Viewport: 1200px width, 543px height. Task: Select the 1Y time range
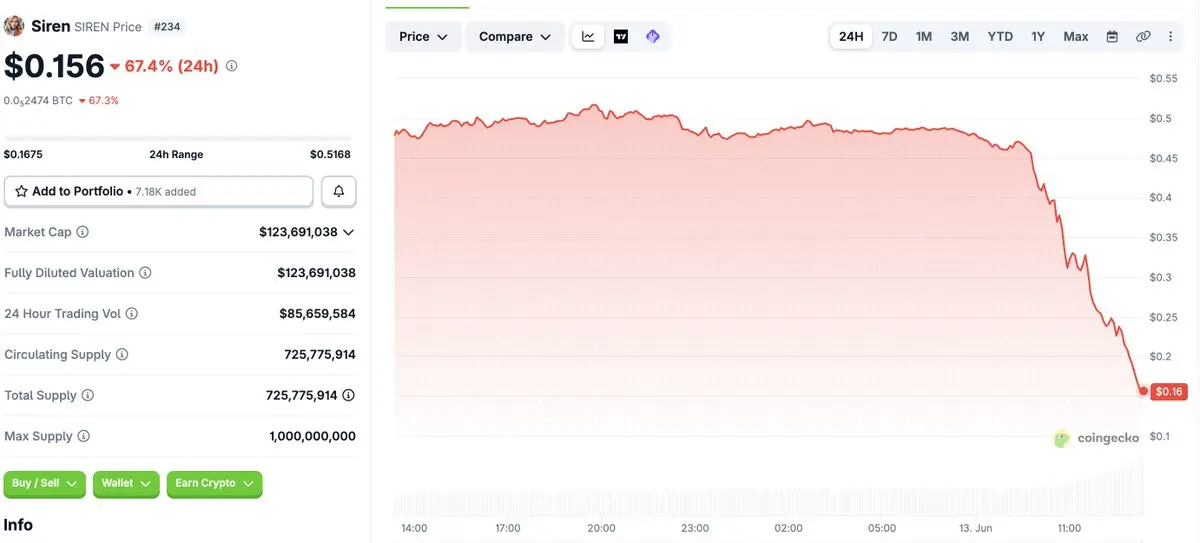coord(1038,37)
